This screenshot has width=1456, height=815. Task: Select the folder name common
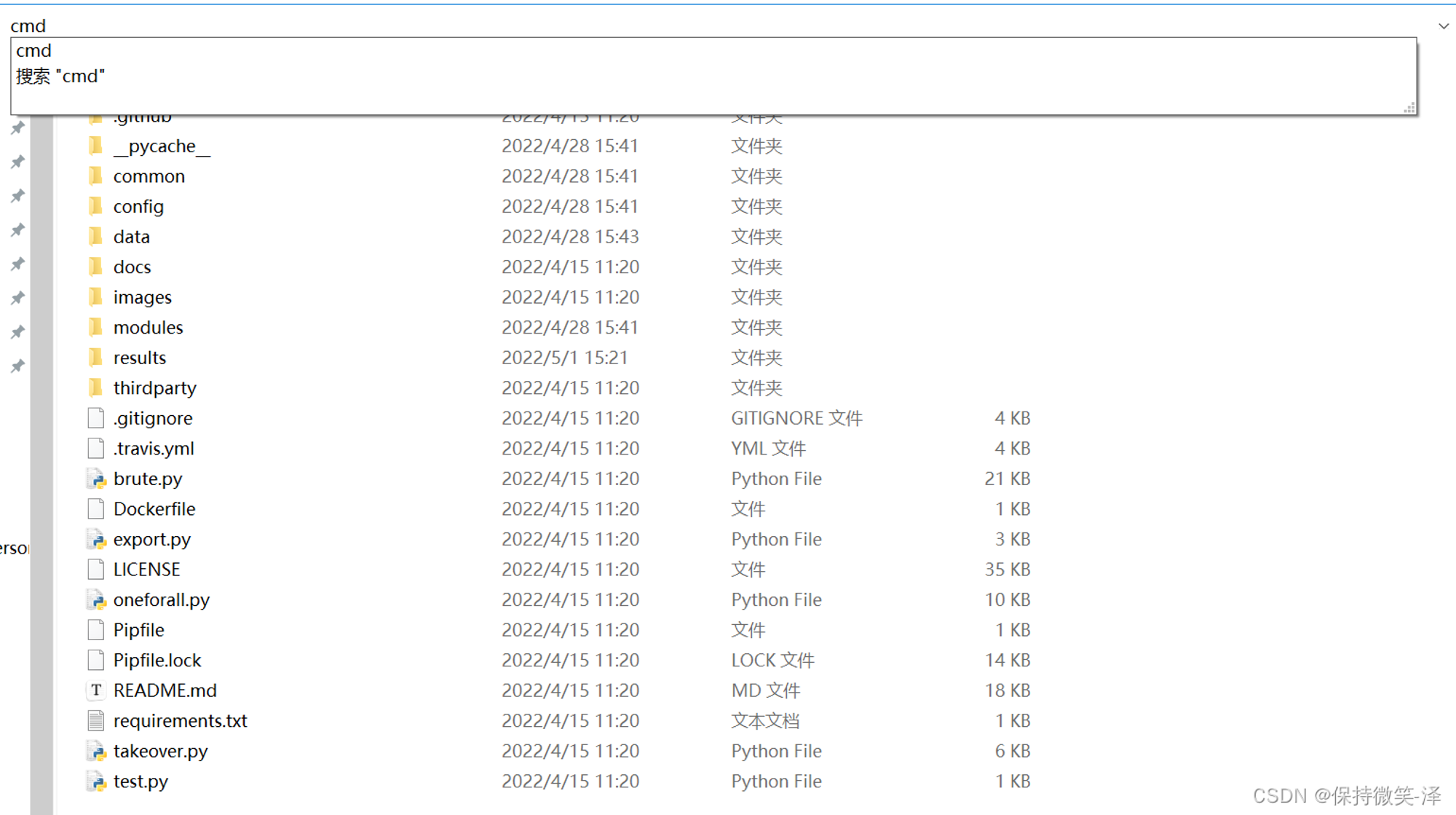(149, 176)
